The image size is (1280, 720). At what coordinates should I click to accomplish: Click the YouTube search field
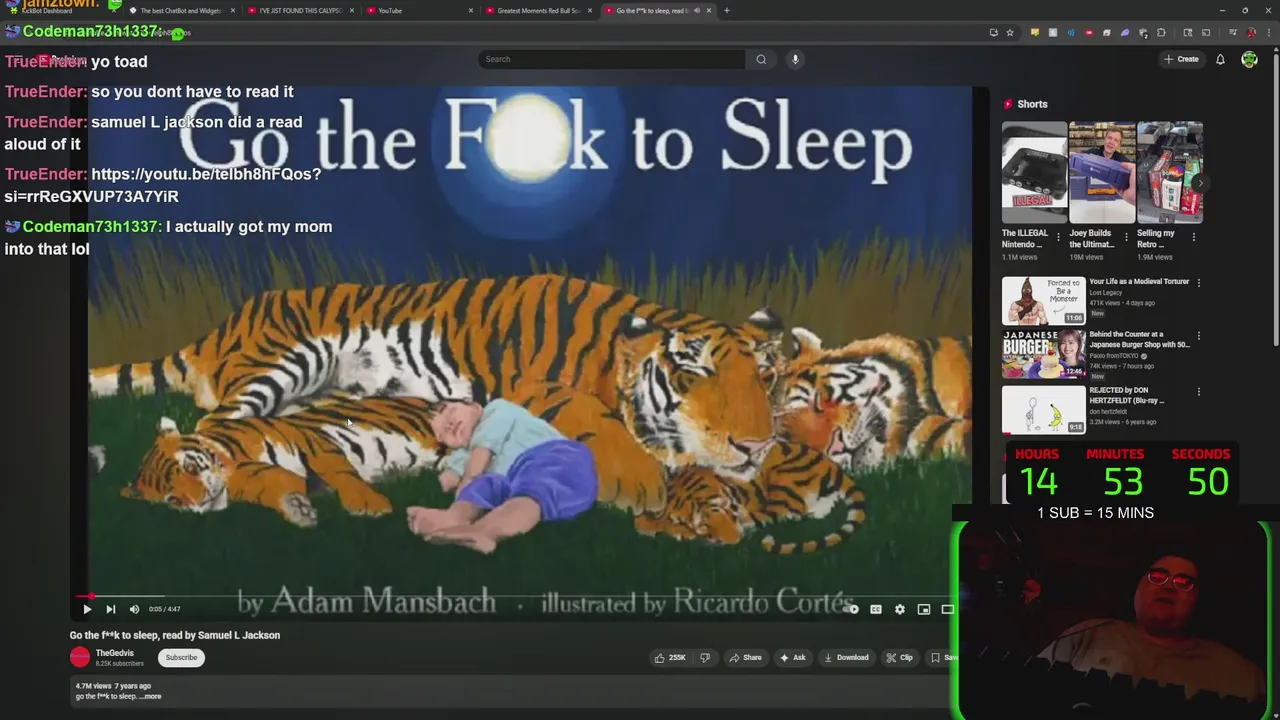(x=612, y=59)
